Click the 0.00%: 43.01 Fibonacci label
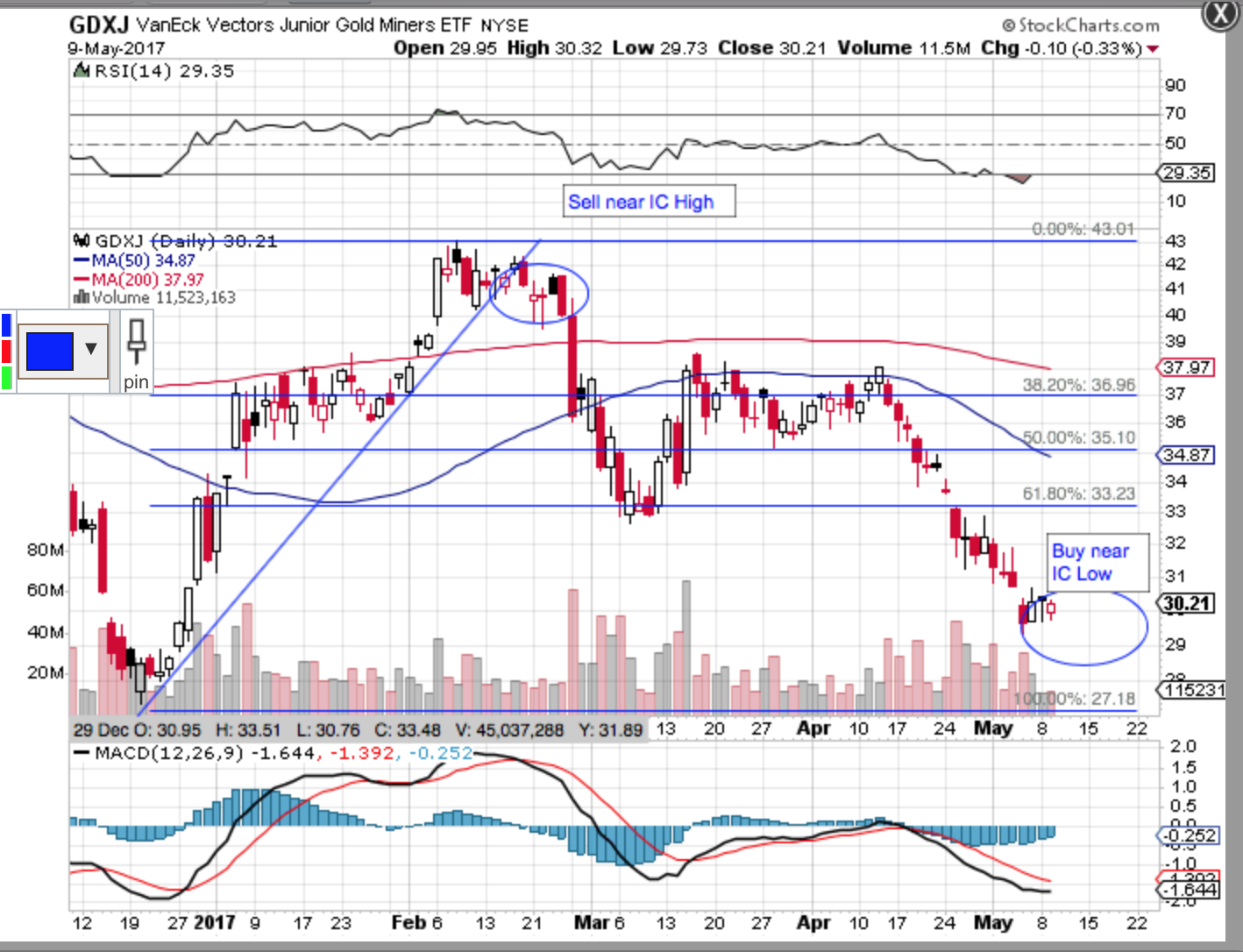The image size is (1243, 952). point(1083,229)
